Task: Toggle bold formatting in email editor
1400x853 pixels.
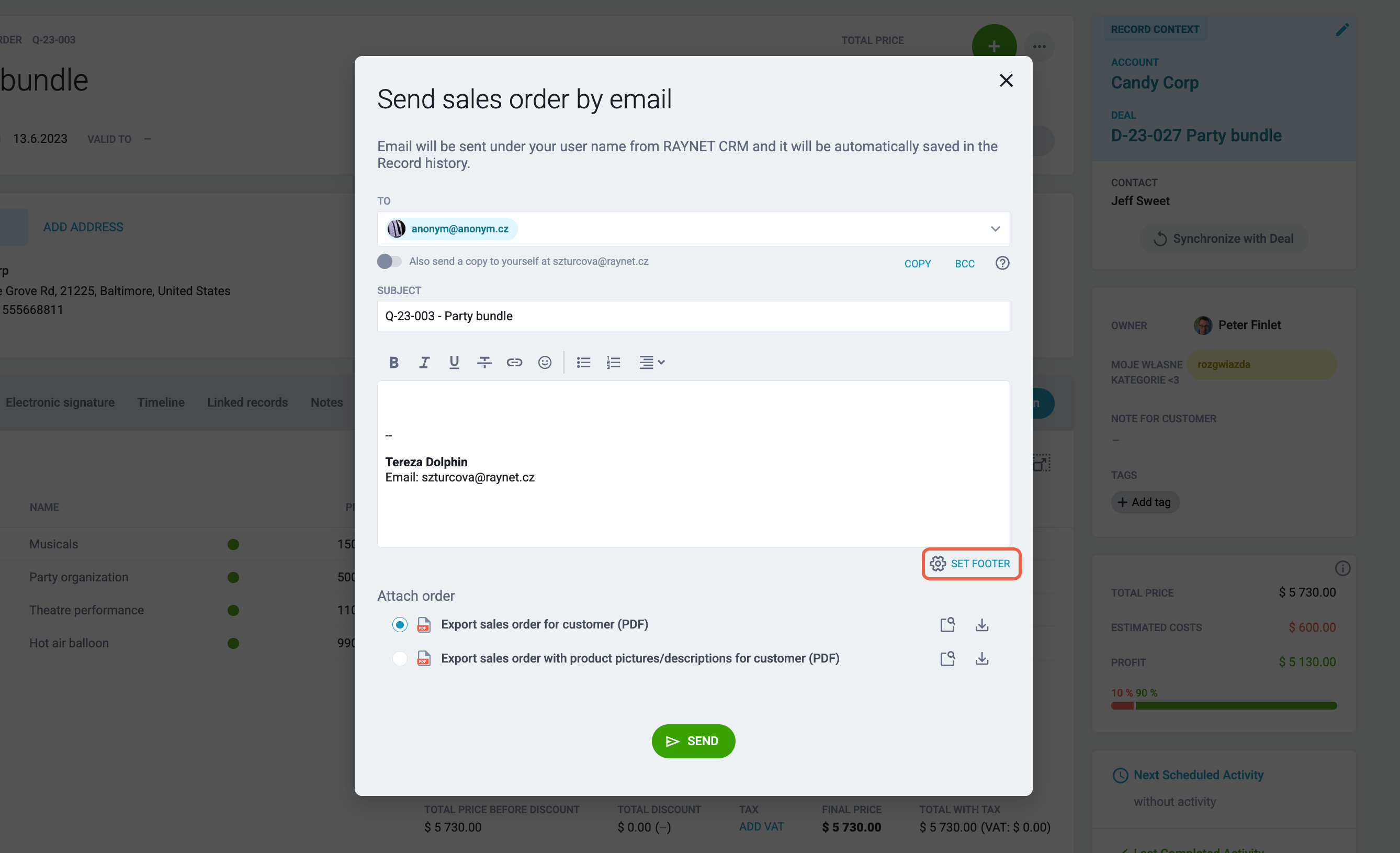Action: point(393,362)
